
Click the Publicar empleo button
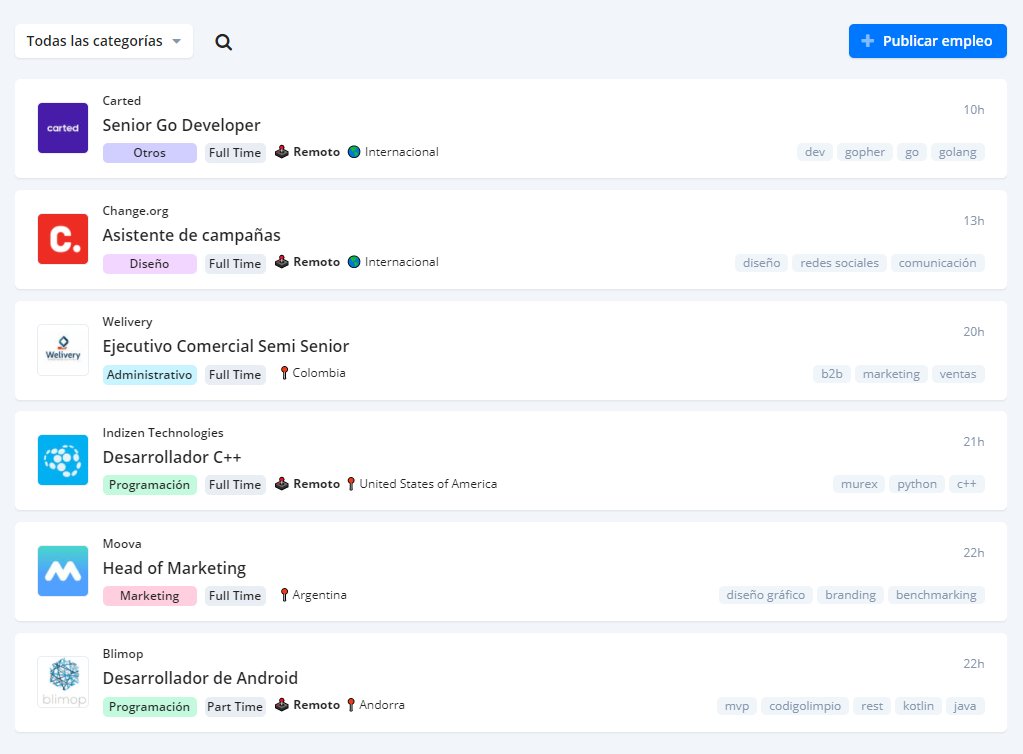(x=927, y=41)
